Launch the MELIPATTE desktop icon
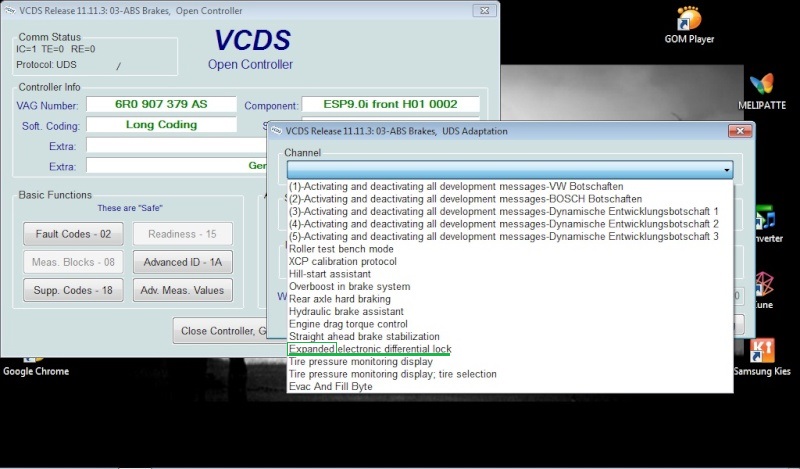 click(762, 92)
